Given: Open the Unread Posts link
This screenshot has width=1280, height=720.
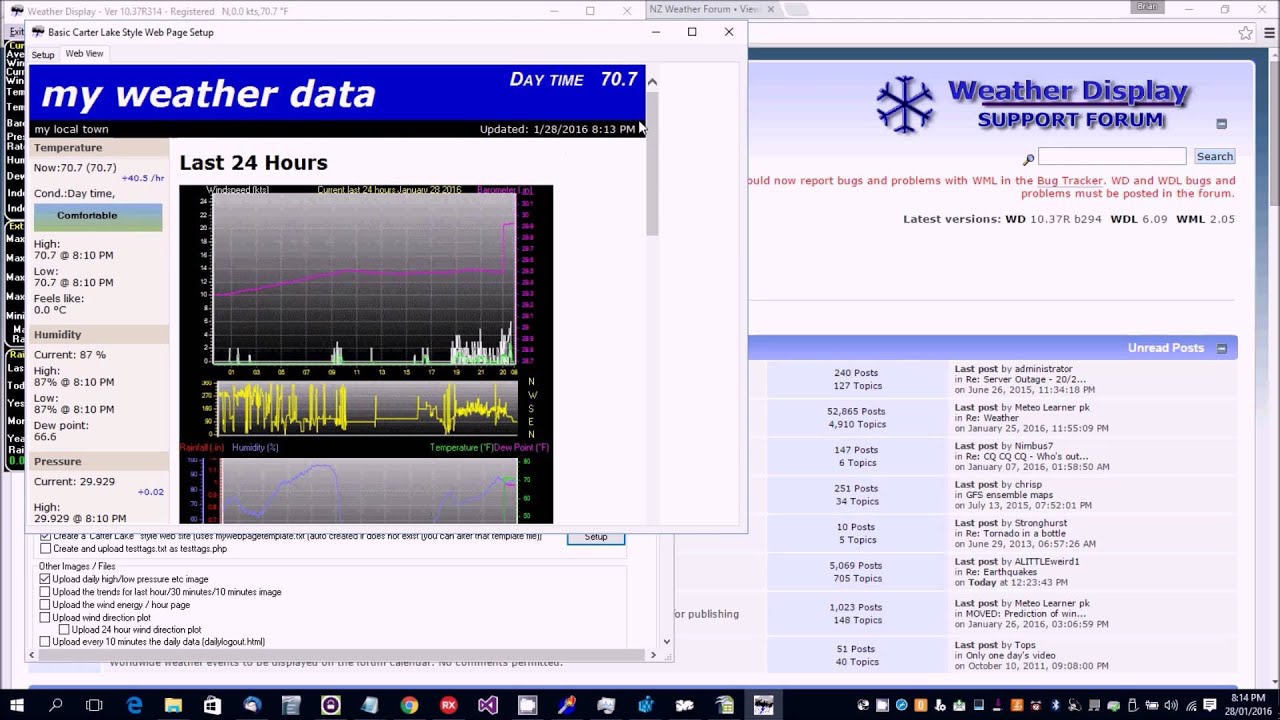Looking at the screenshot, I should 1166,348.
